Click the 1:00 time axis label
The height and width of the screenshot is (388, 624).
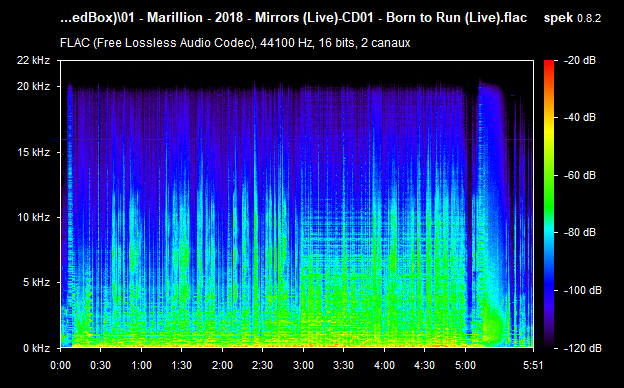tap(141, 365)
